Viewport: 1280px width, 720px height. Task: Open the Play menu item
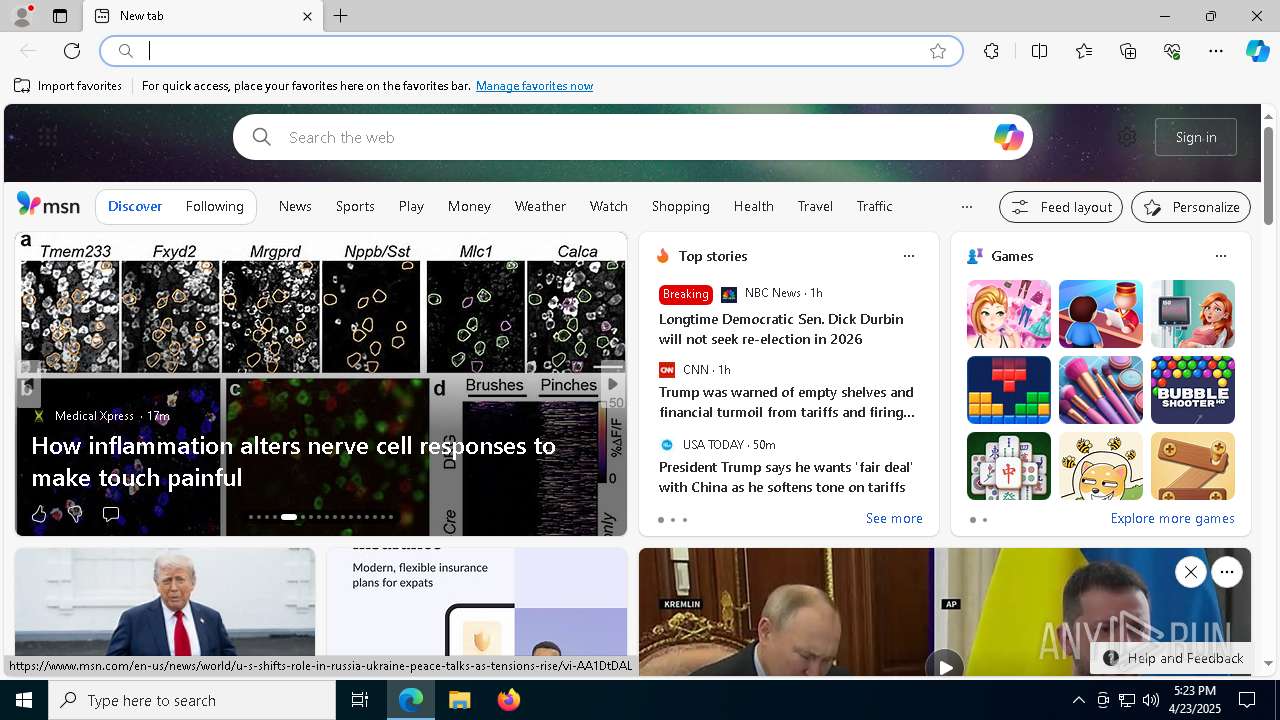411,206
